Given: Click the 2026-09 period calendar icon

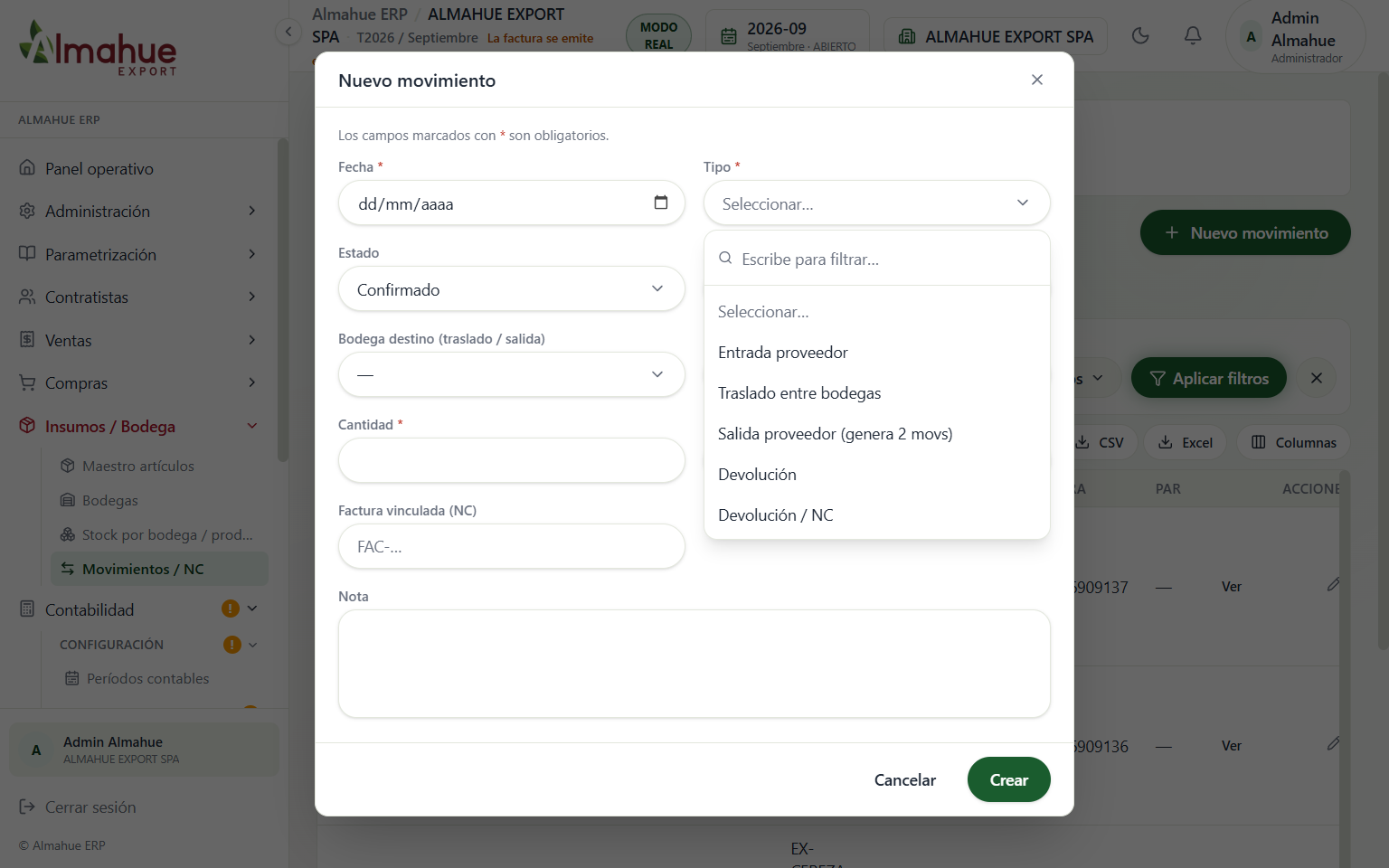Looking at the screenshot, I should 729,36.
